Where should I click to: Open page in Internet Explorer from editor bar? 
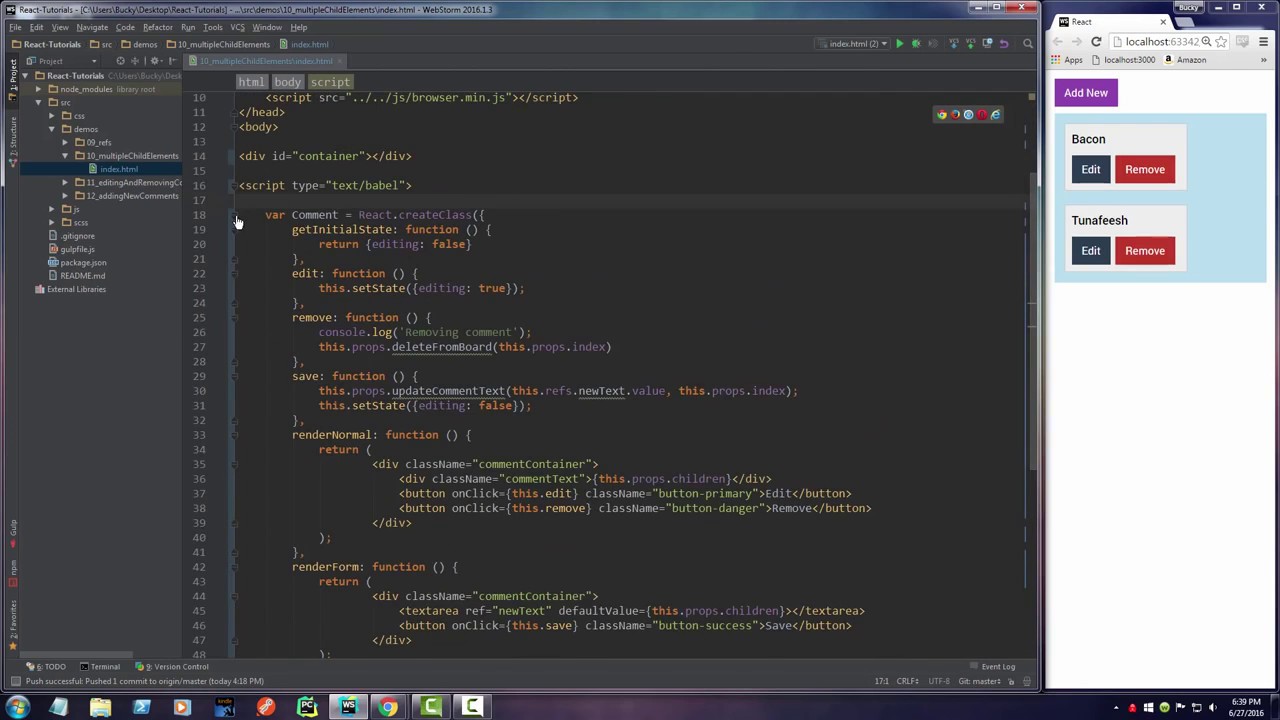[x=995, y=115]
